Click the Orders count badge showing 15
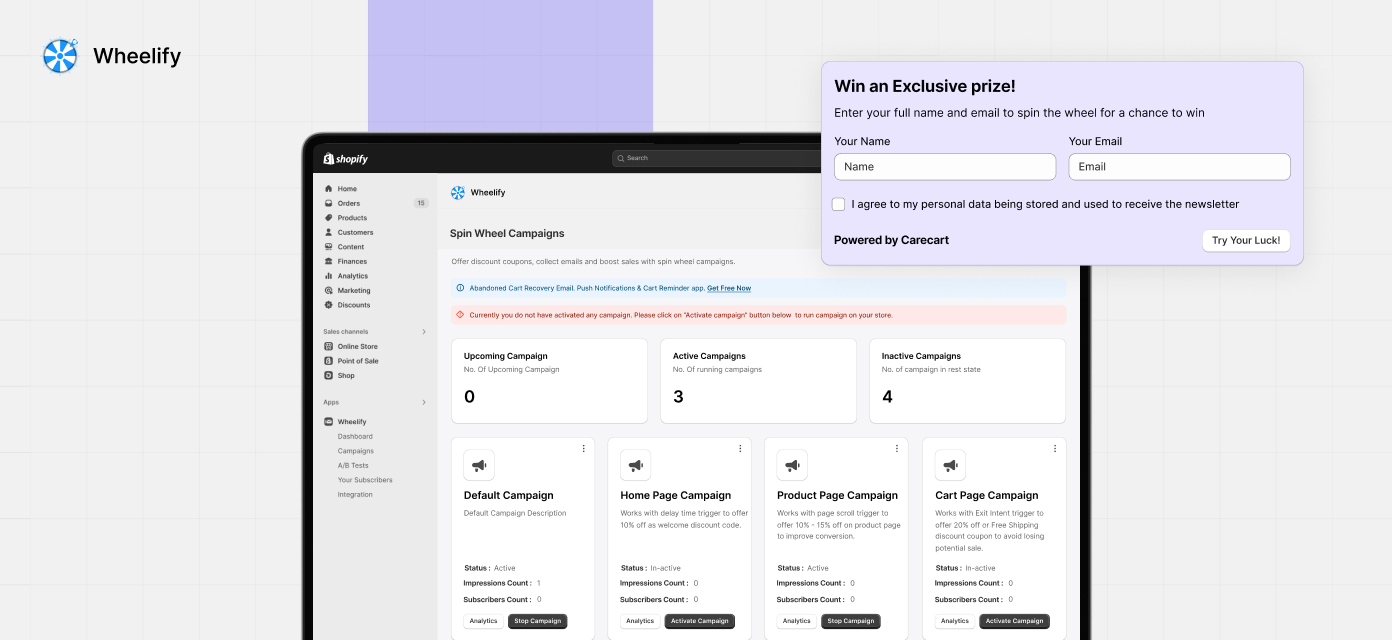The width and height of the screenshot is (1392, 640). [421, 203]
